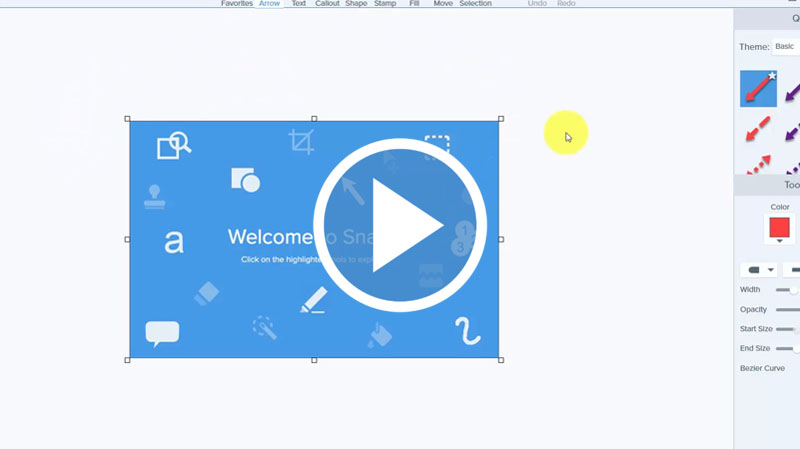Viewport: 800px width, 449px height.
Task: Select the solid red arrow quick style
Action: tap(758, 89)
